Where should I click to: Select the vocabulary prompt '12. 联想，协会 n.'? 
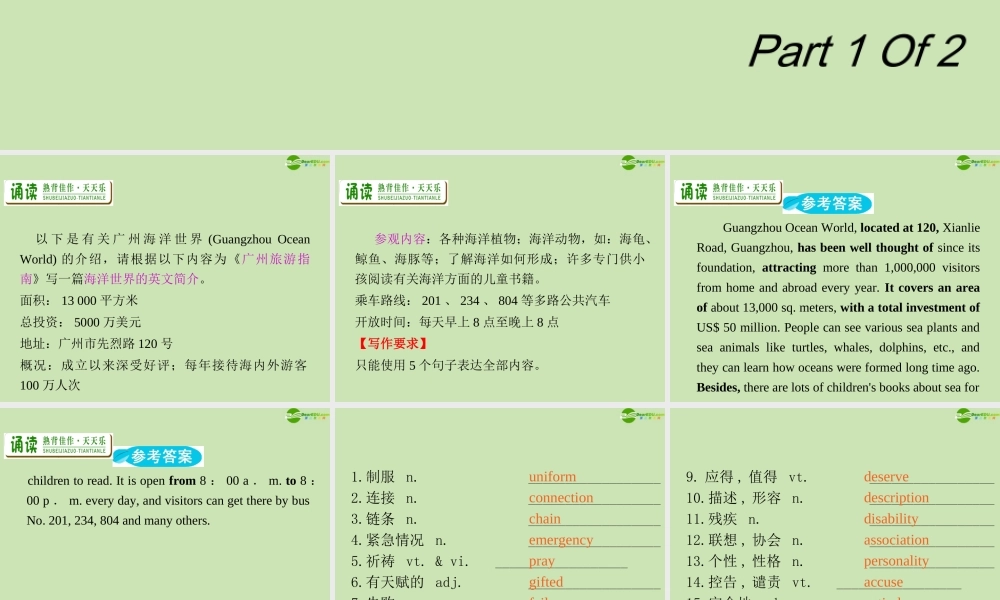pyautogui.click(x=744, y=540)
